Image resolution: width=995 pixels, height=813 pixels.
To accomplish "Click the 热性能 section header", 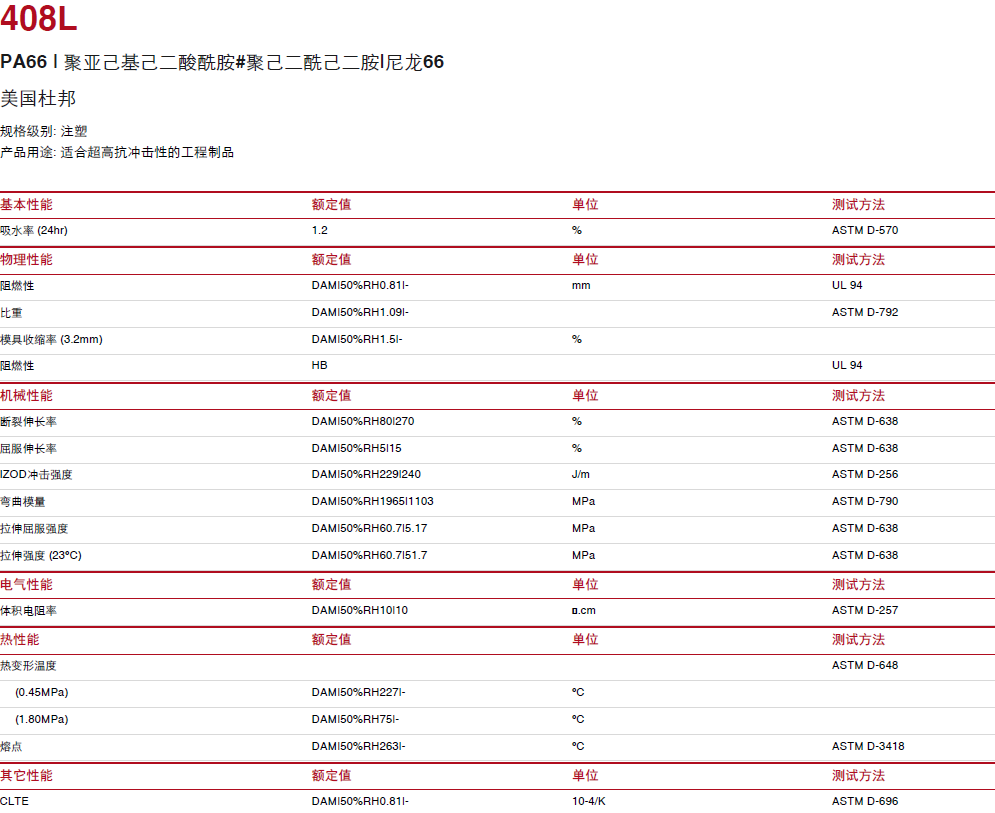I will pyautogui.click(x=20, y=640).
